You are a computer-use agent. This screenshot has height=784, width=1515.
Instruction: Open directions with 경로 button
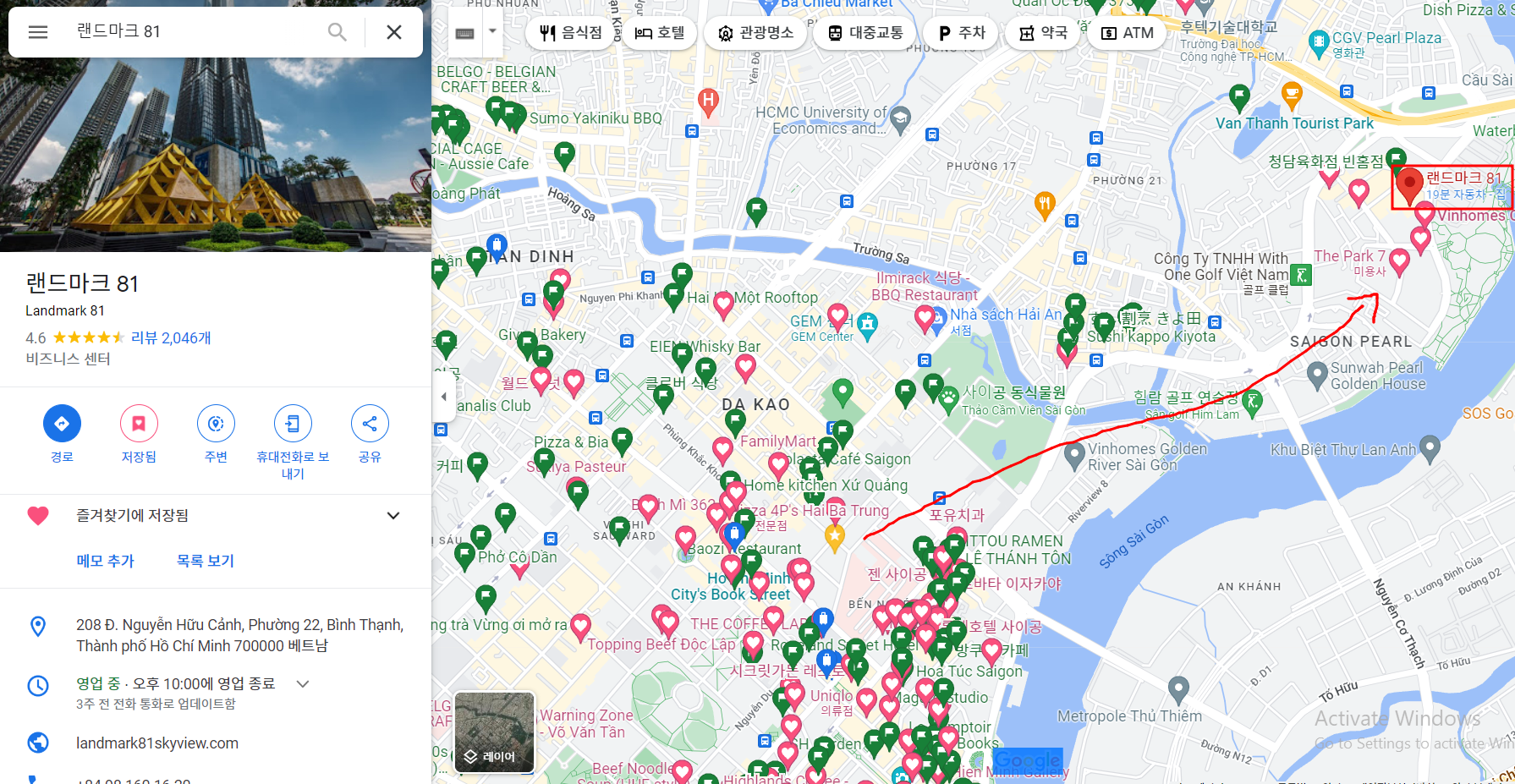62,424
